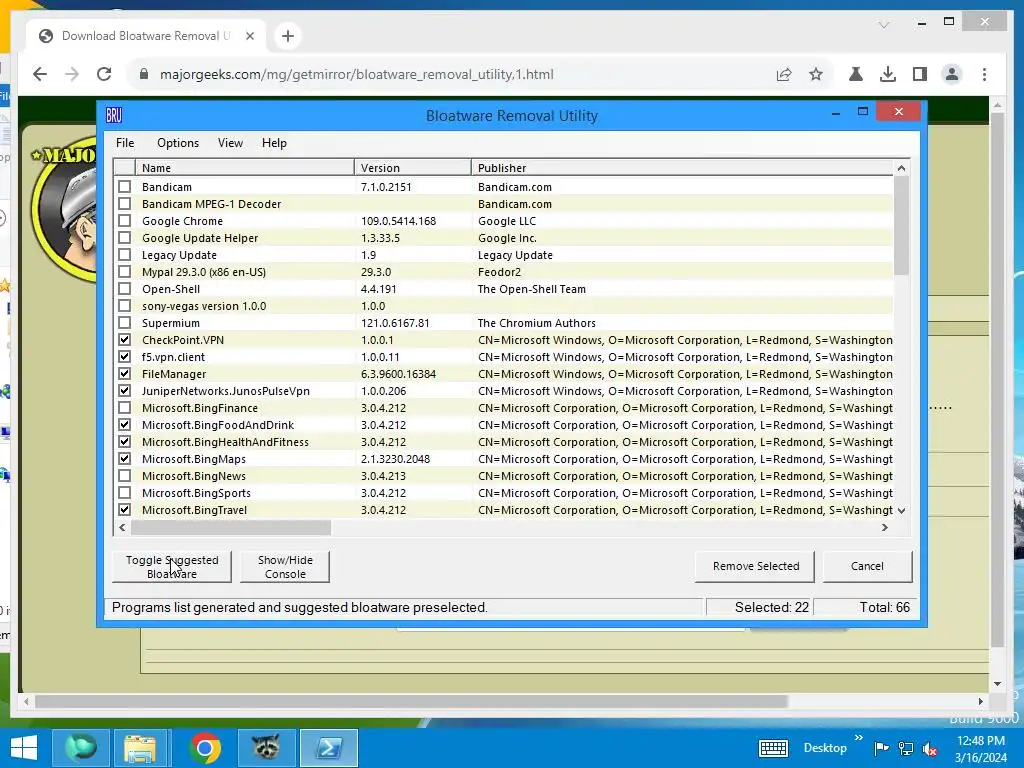
Task: Open the touch keyboard from the taskbar
Action: pyautogui.click(x=773, y=748)
